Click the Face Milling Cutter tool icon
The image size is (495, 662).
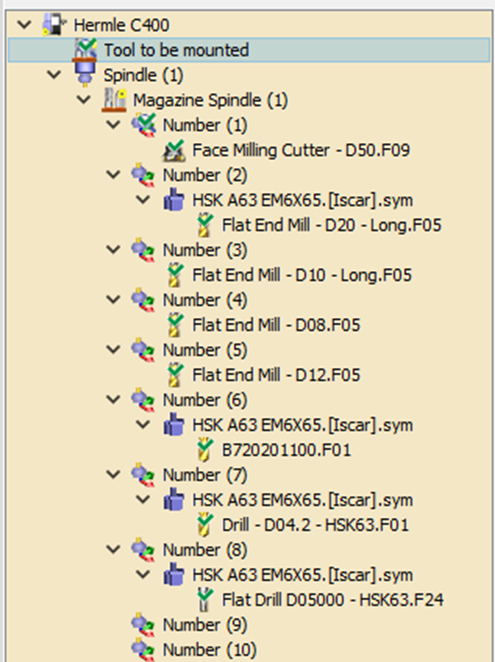point(174,150)
